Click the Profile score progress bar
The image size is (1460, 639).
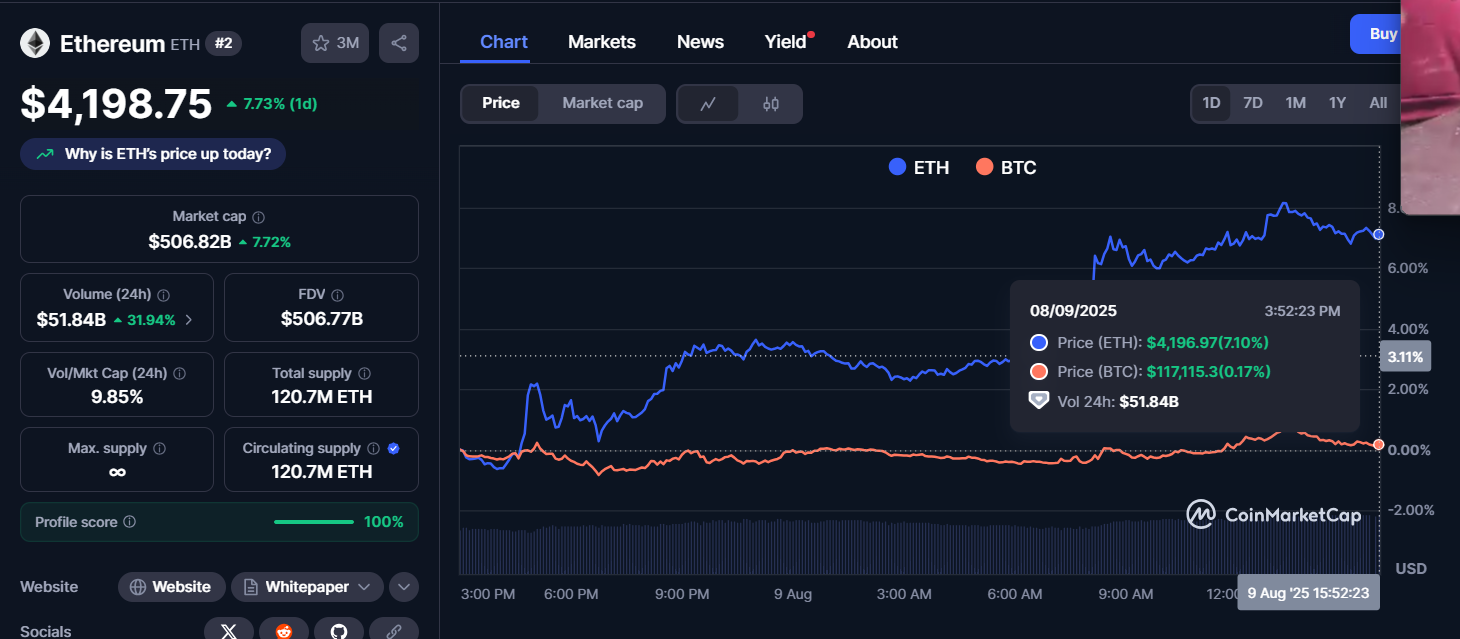coord(314,522)
